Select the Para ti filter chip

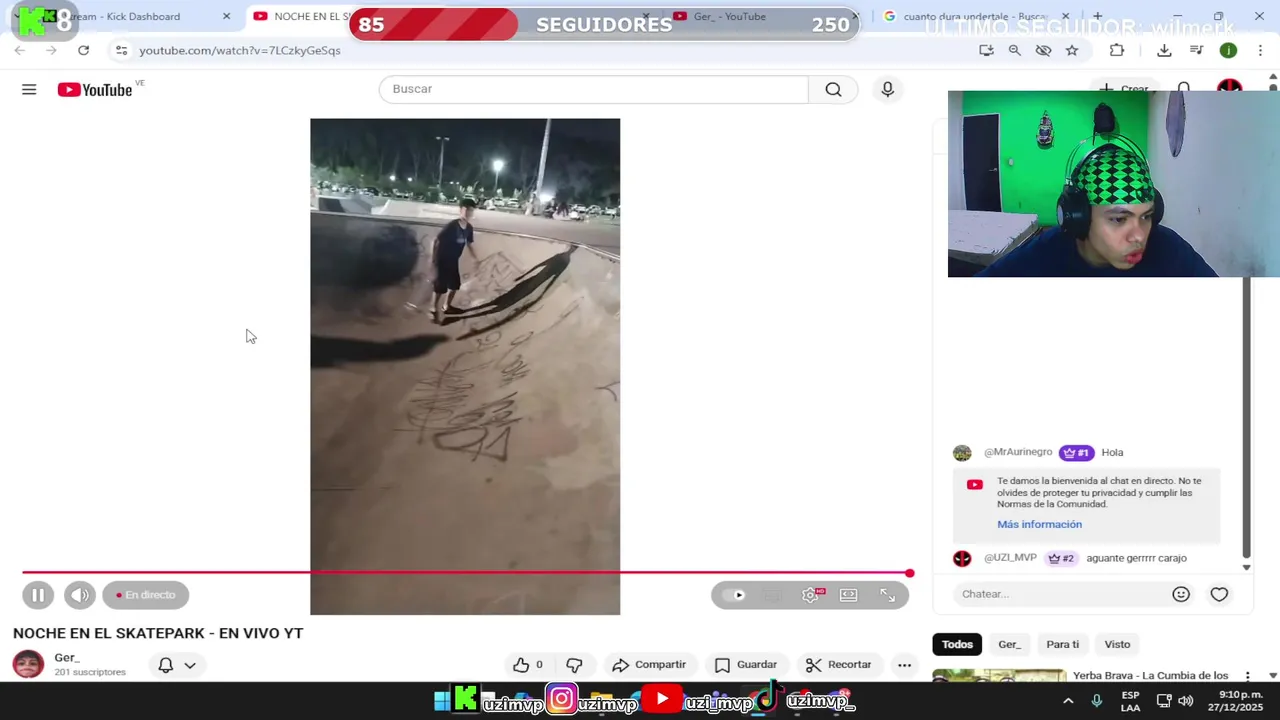(x=1063, y=644)
